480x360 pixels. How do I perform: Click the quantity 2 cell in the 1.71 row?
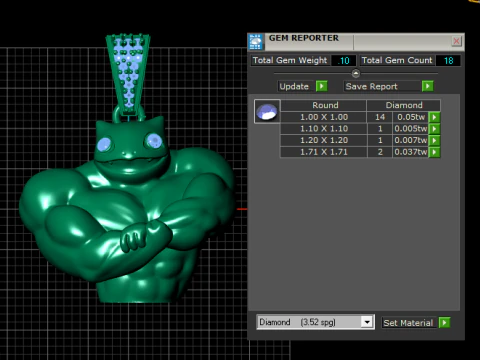(380, 152)
